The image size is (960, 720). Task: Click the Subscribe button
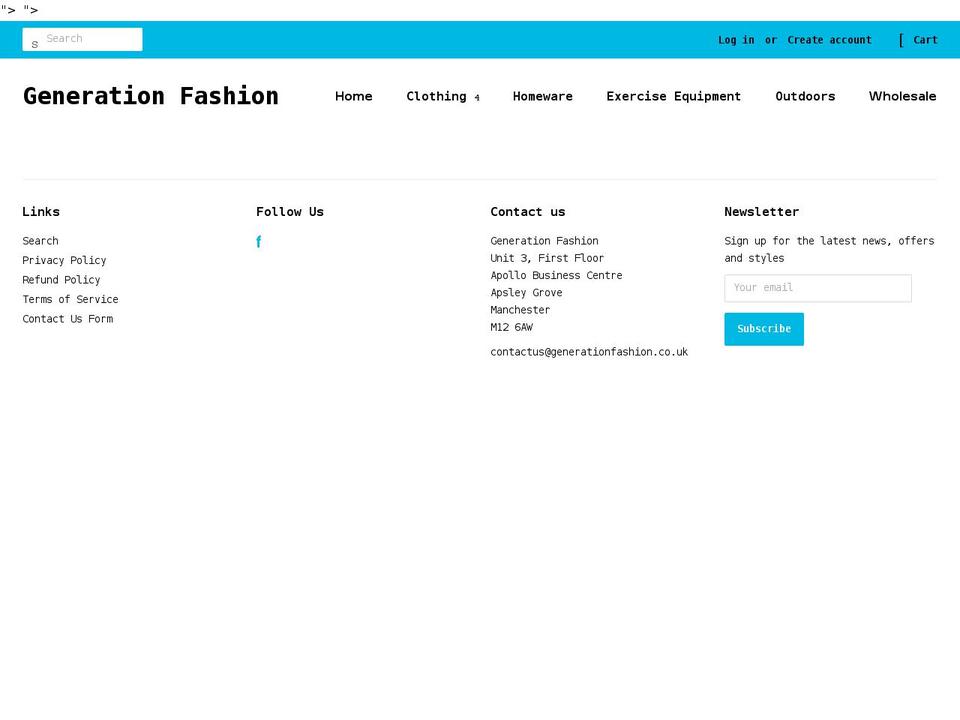763,328
